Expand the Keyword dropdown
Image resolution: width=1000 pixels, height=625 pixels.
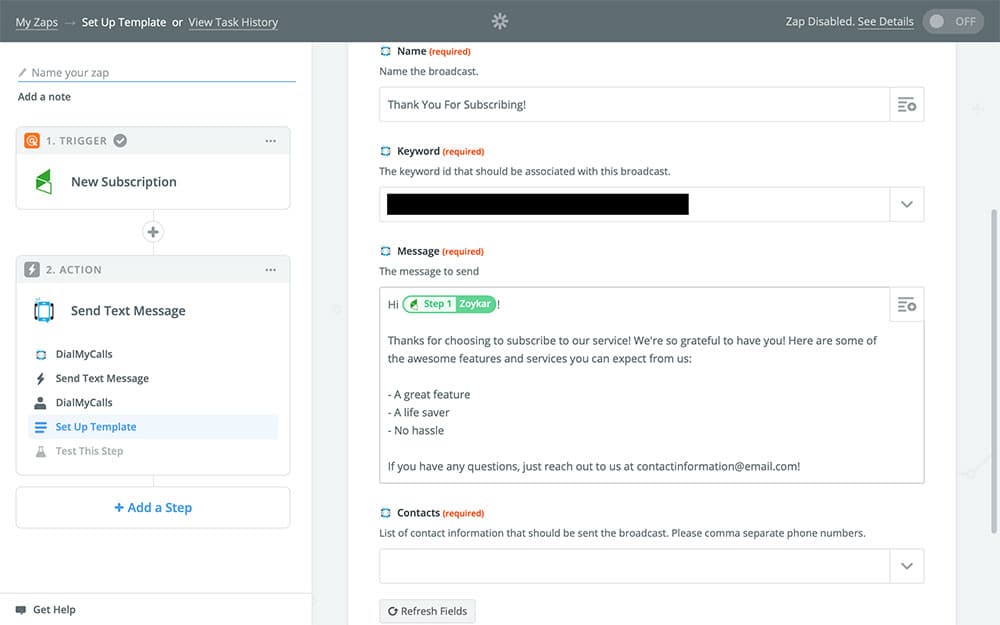pyautogui.click(x=906, y=204)
